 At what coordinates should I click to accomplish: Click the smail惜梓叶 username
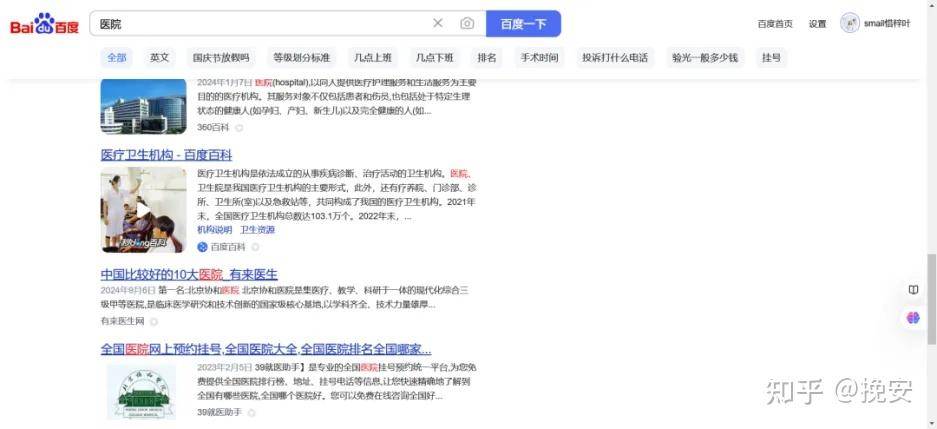[x=887, y=23]
